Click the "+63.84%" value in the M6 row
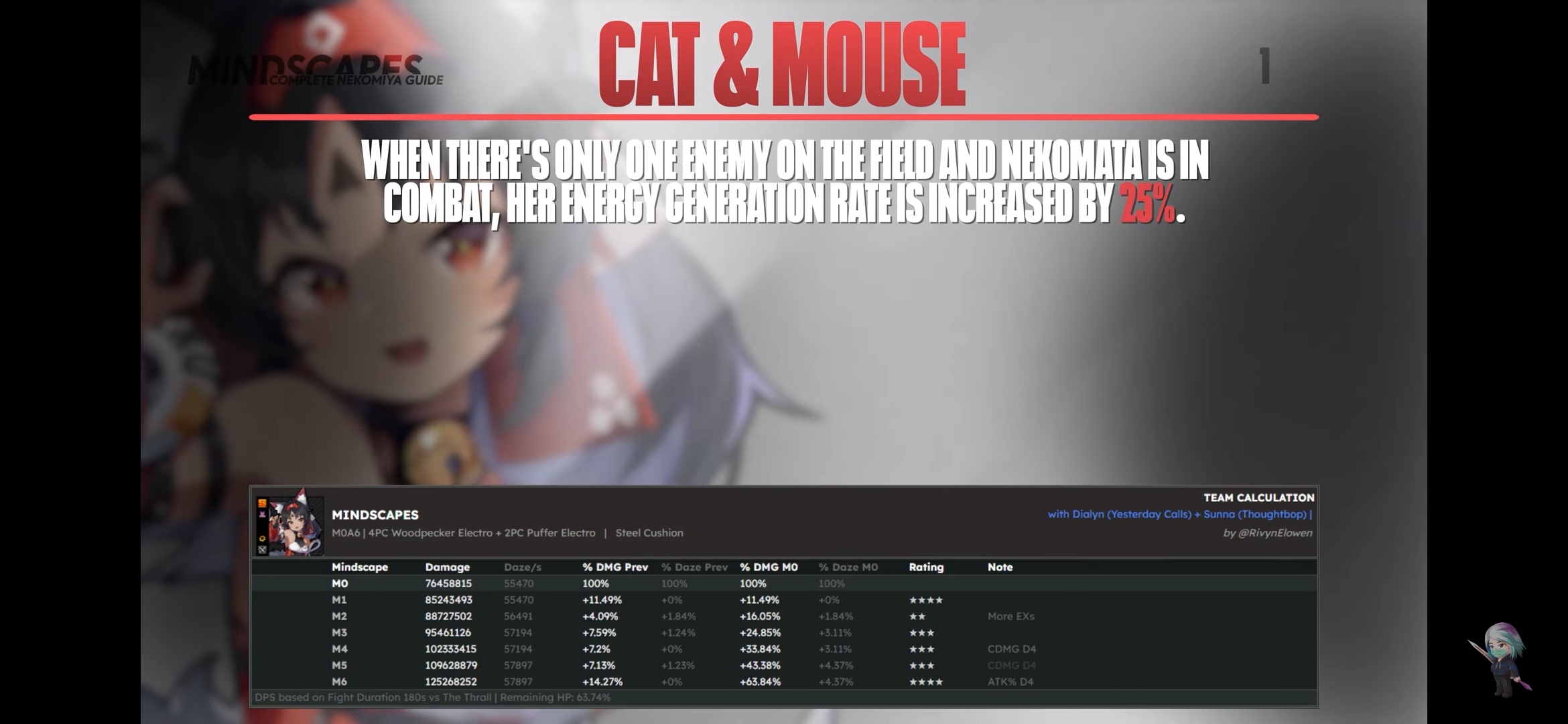The width and height of the screenshot is (1568, 724). pos(760,682)
